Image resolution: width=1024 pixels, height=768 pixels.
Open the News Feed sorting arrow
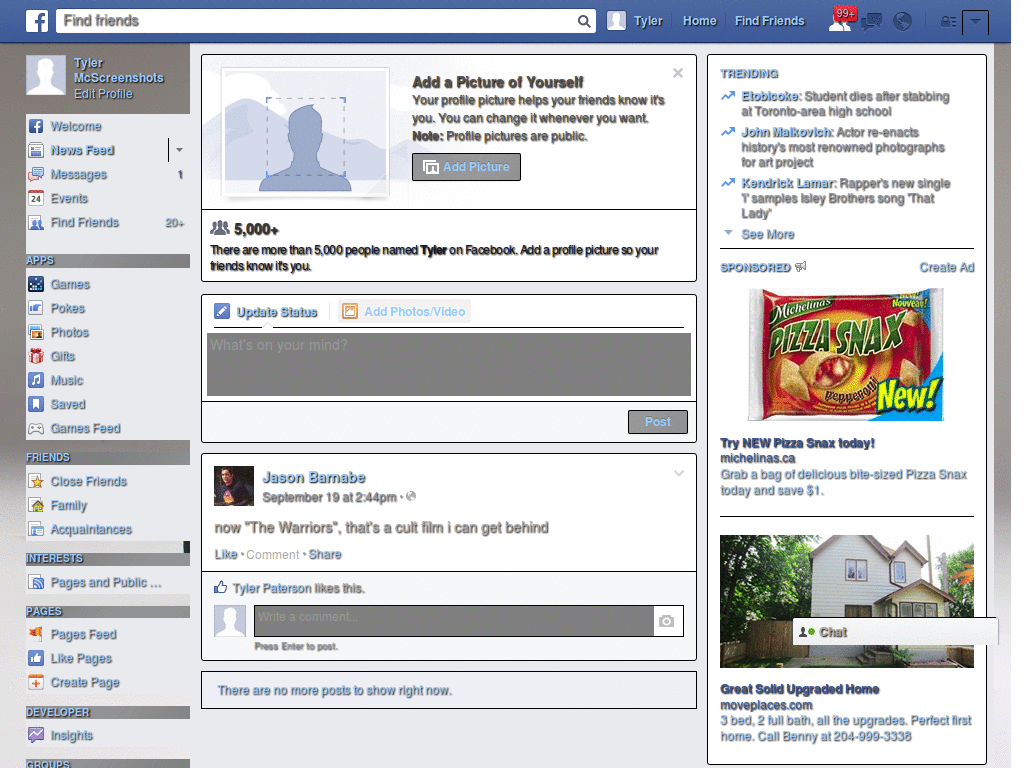179,150
